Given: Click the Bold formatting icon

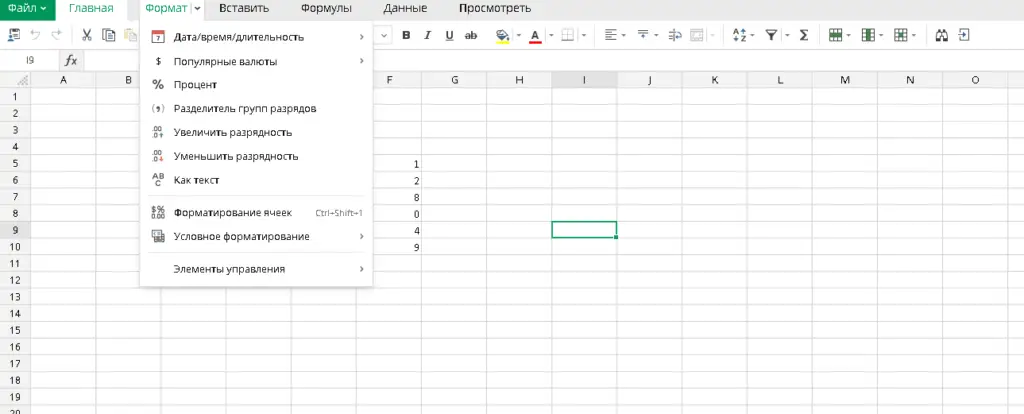Looking at the screenshot, I should (x=406, y=35).
